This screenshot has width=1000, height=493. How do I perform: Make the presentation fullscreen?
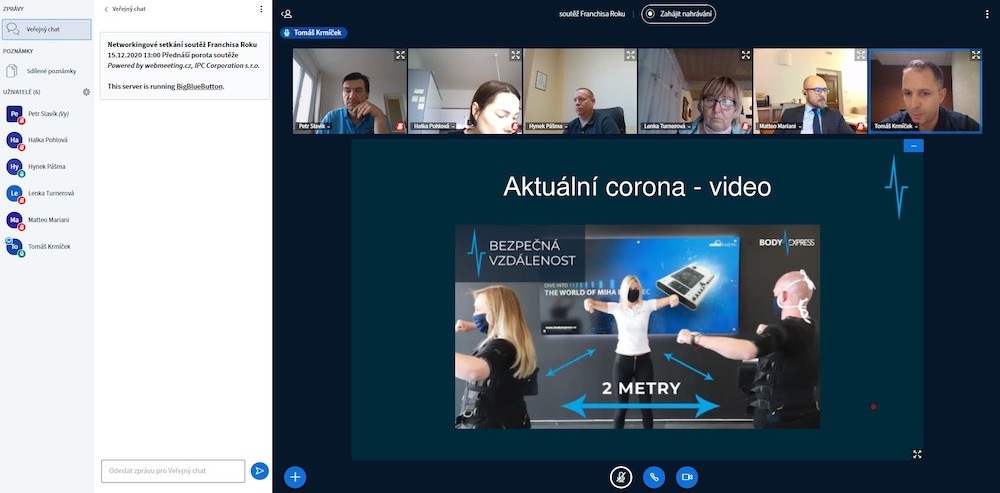pos(917,454)
